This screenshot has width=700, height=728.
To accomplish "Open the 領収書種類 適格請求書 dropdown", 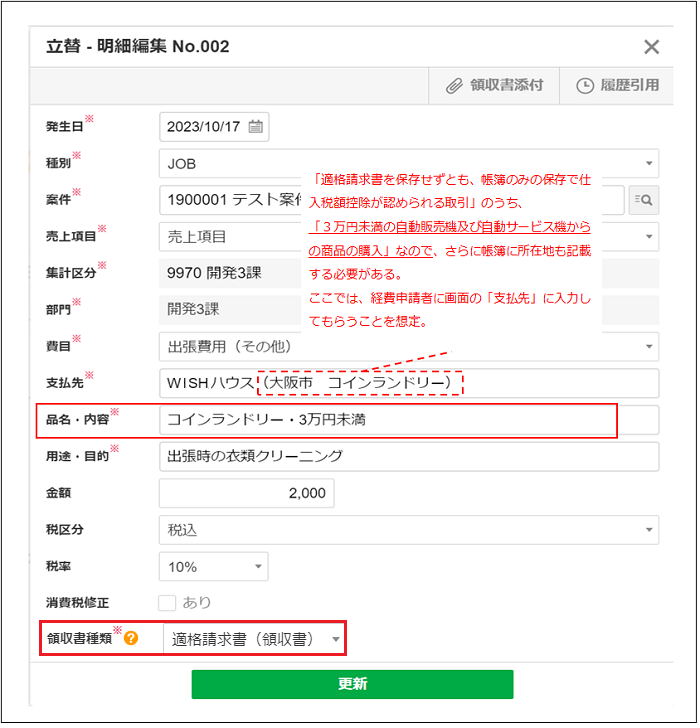I will point(254,638).
